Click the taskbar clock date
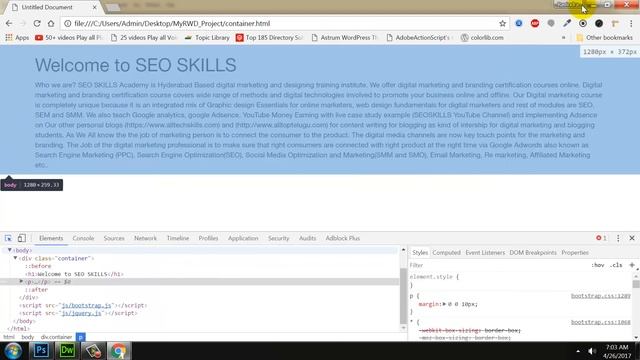Image resolution: width=640 pixels, height=360 pixels. point(617,351)
